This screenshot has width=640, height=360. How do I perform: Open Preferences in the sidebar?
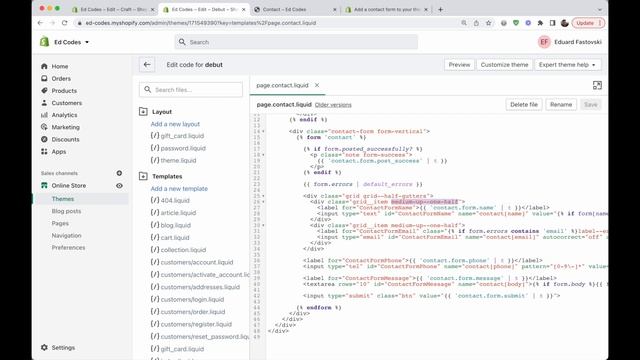(x=68, y=248)
